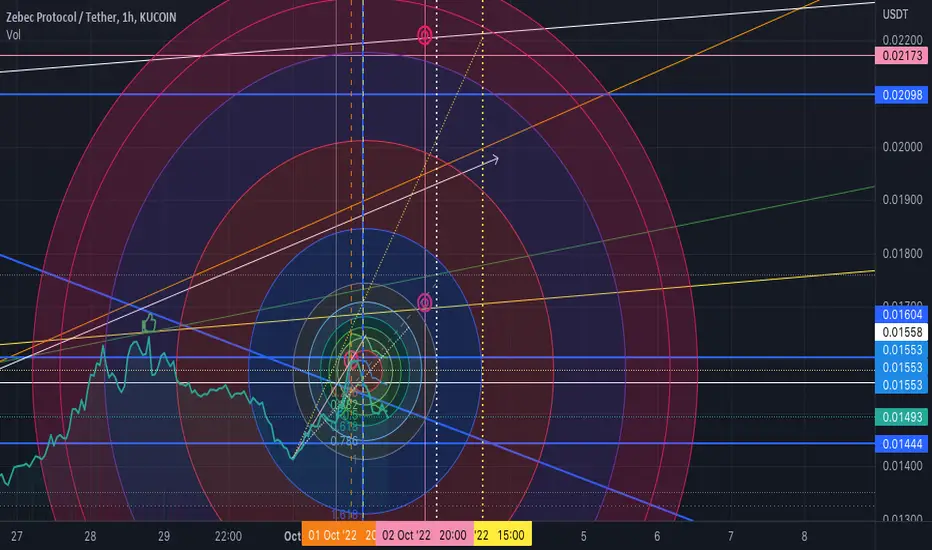Click the USDT currency label
This screenshot has width=932, height=550.
(895, 14)
